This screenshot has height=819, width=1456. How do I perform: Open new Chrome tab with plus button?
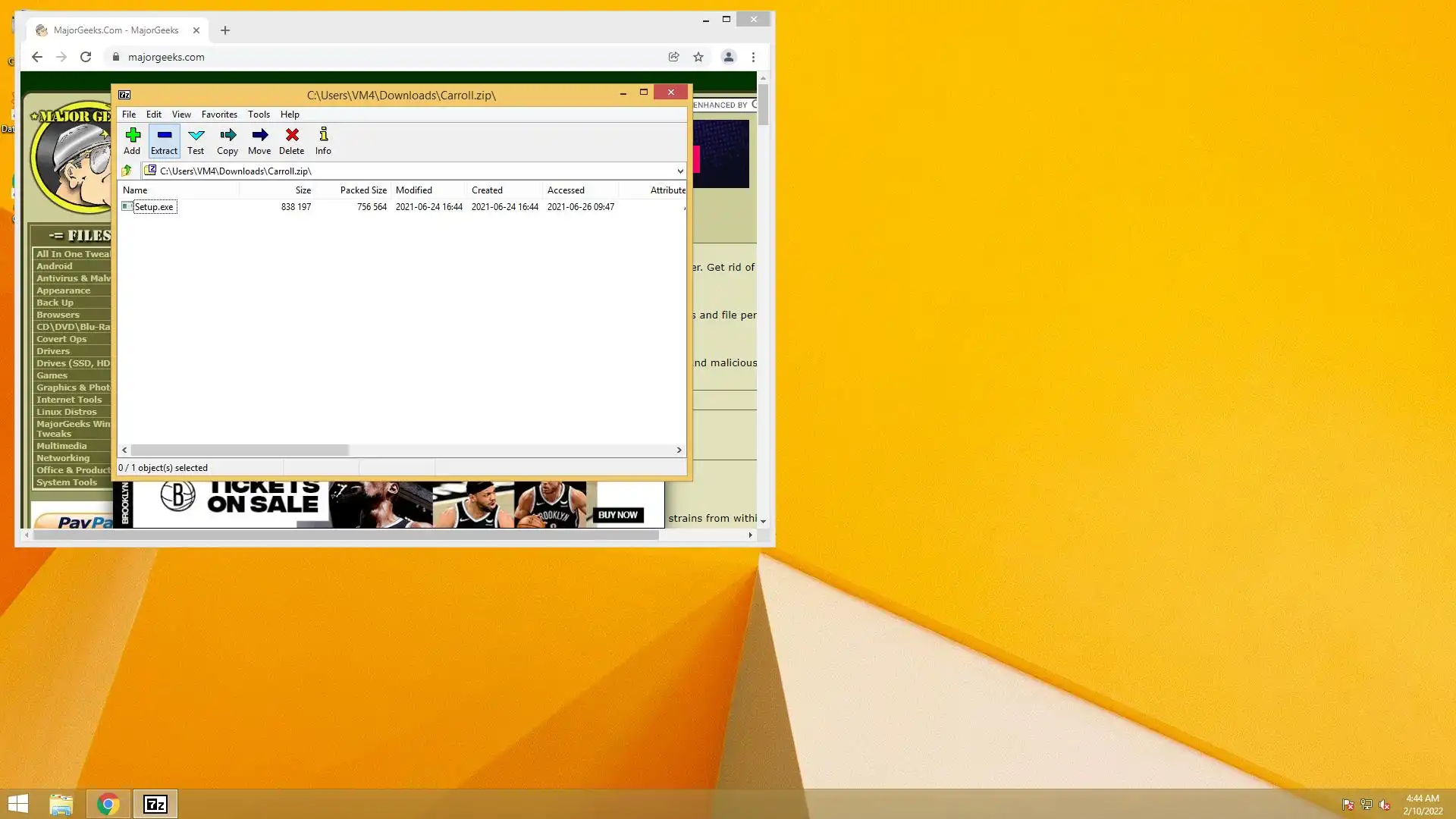coord(225,30)
